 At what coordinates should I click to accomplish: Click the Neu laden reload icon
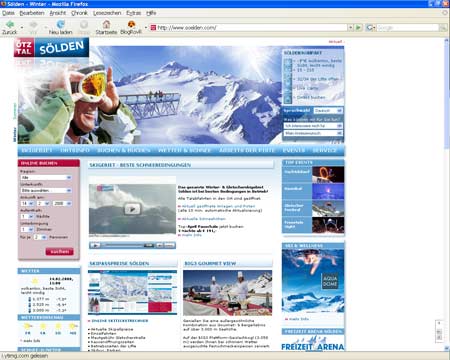pyautogui.click(x=60, y=24)
